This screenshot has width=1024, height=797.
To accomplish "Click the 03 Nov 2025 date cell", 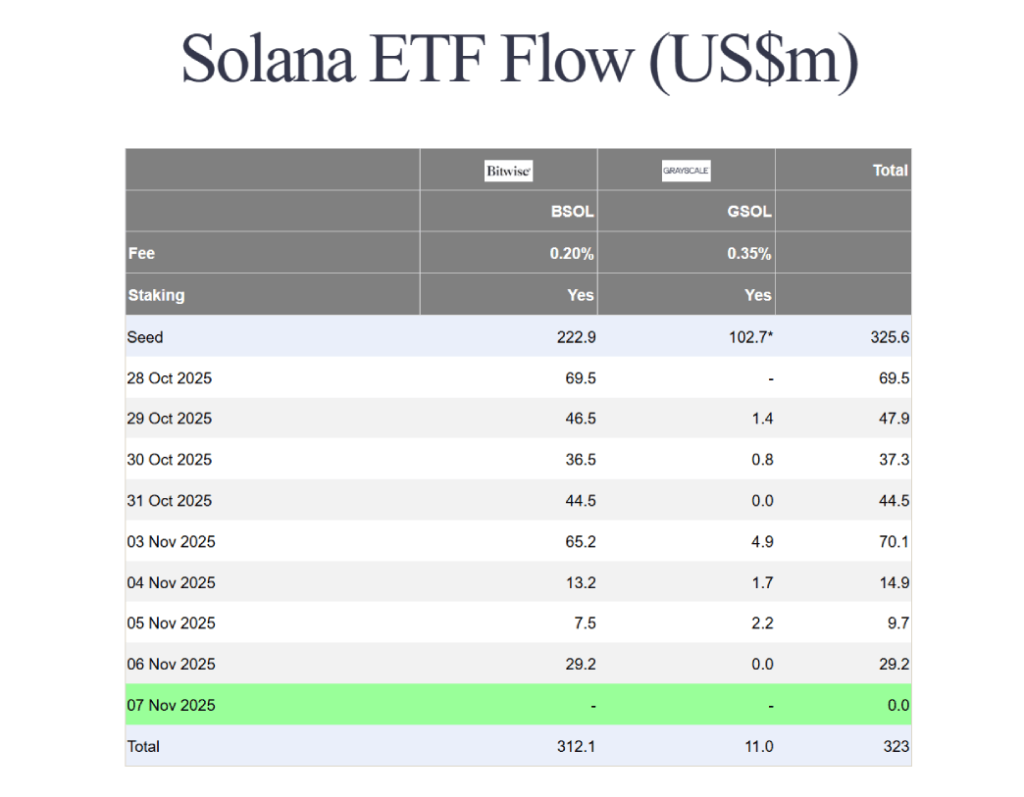I will coord(171,542).
